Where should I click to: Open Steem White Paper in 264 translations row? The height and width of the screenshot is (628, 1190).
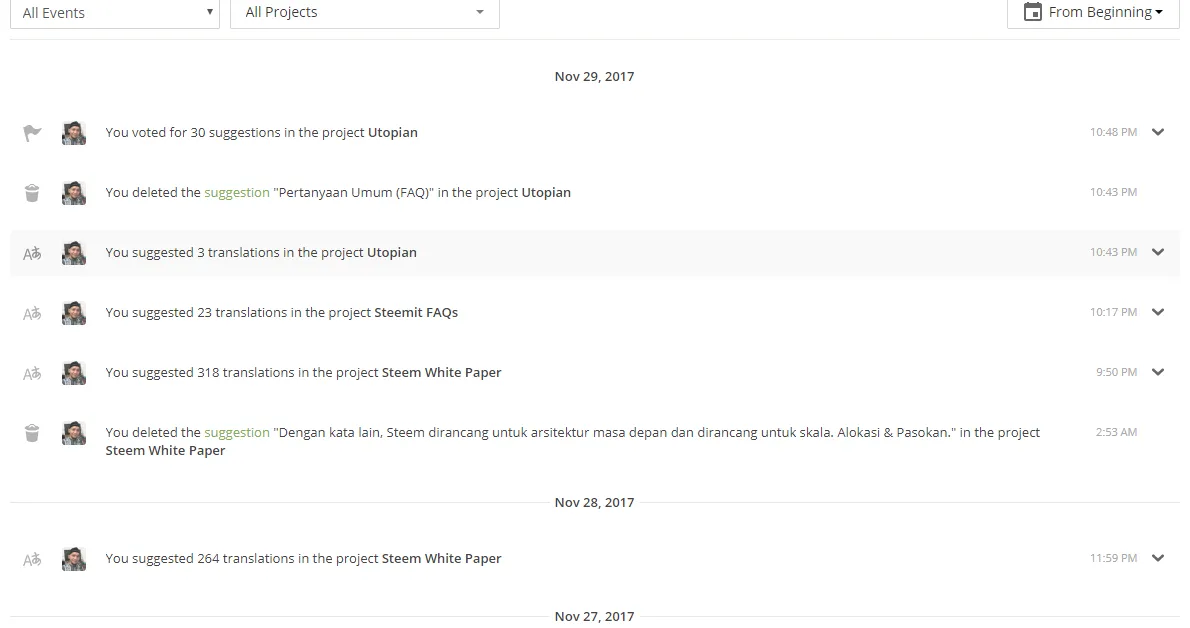(442, 559)
